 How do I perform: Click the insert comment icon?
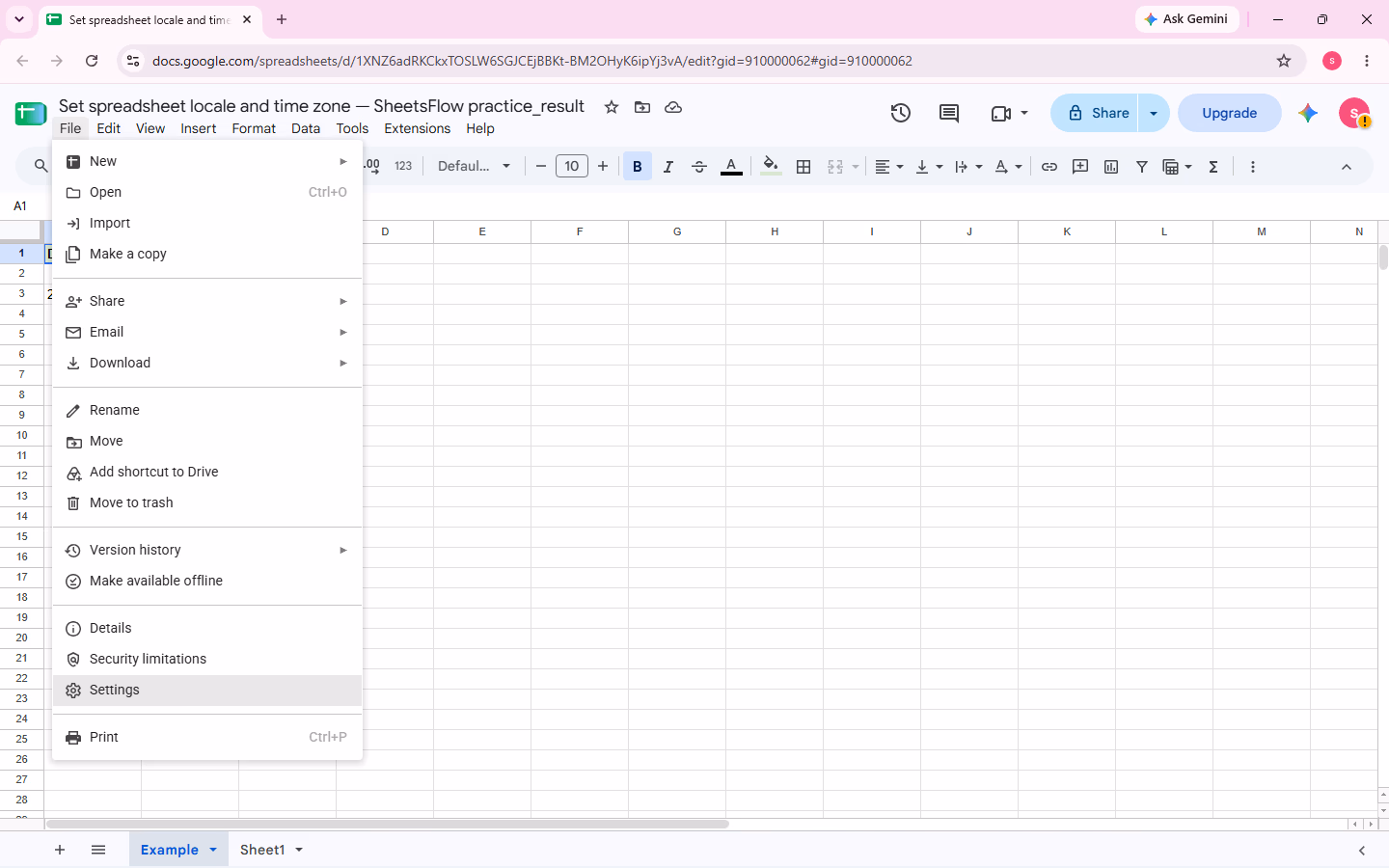[1080, 167]
